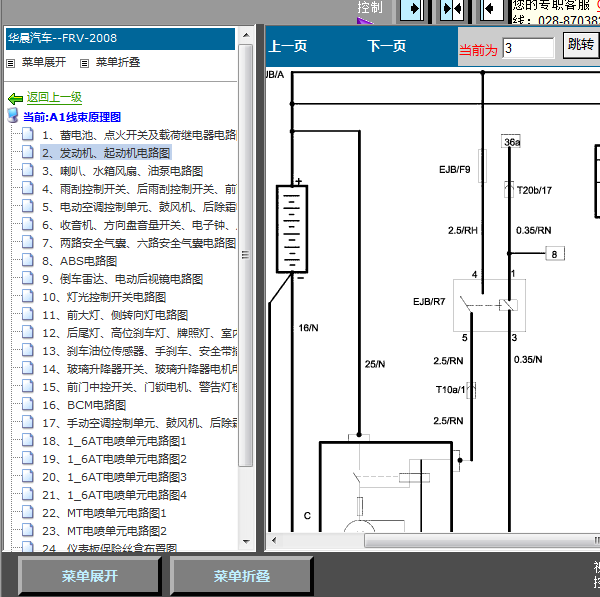Click tree panel scroll down arrow
Viewport: 600px width, 597px height.
click(246, 542)
